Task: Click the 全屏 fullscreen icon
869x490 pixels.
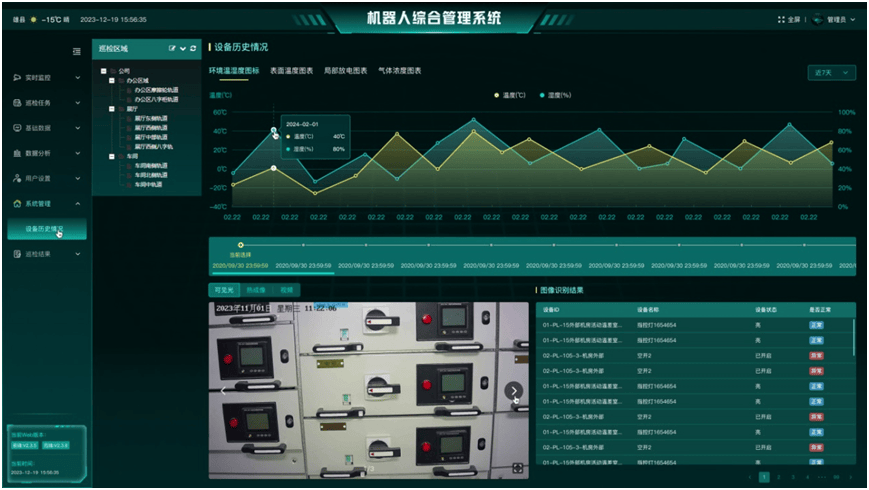Action: 782,19
